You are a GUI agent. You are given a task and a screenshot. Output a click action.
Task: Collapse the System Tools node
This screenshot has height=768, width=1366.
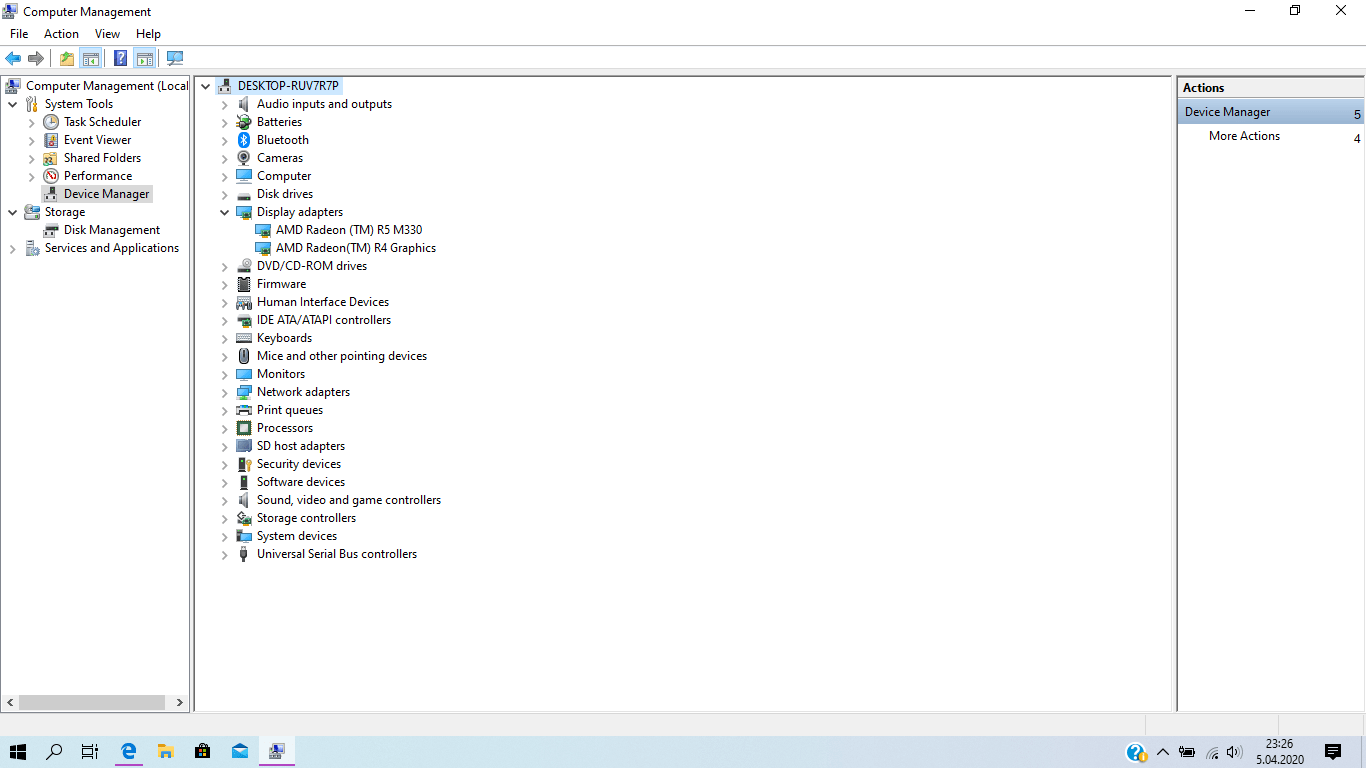[13, 104]
